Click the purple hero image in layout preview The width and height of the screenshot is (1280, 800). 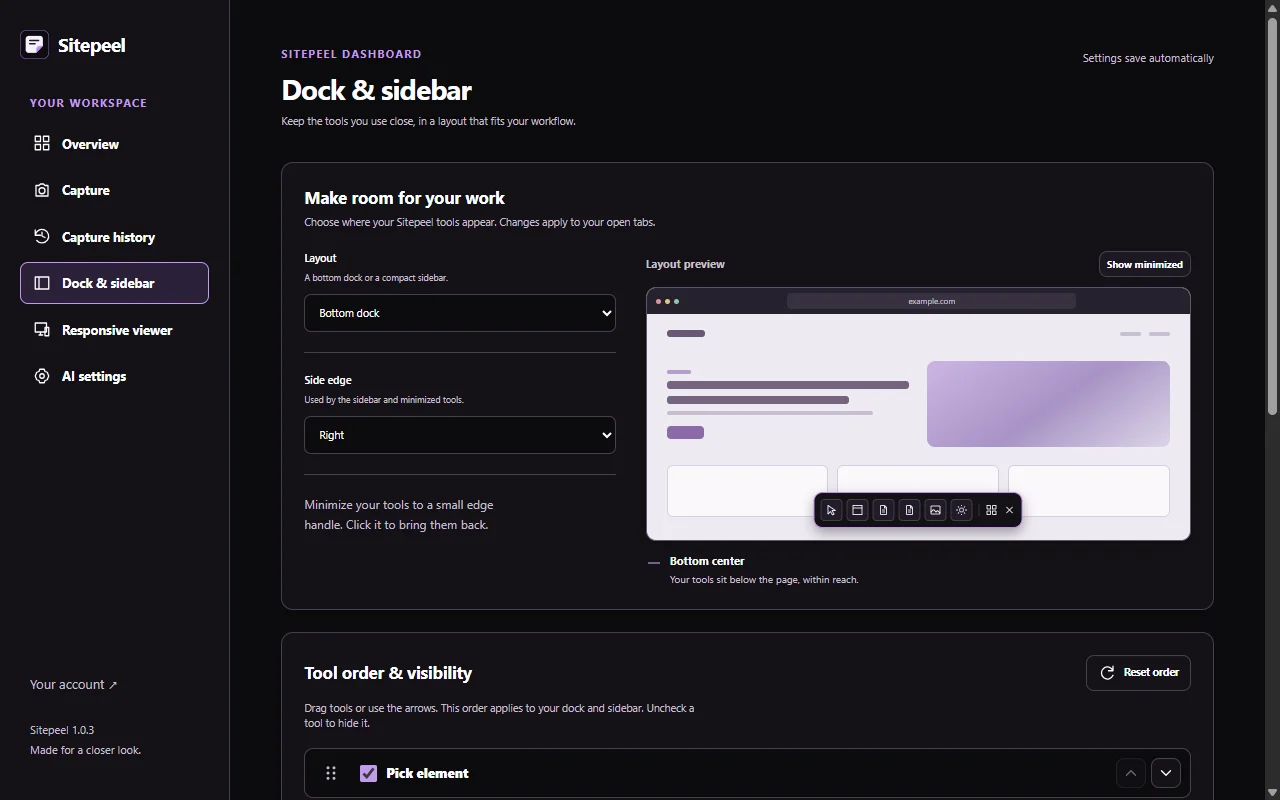coord(1048,404)
